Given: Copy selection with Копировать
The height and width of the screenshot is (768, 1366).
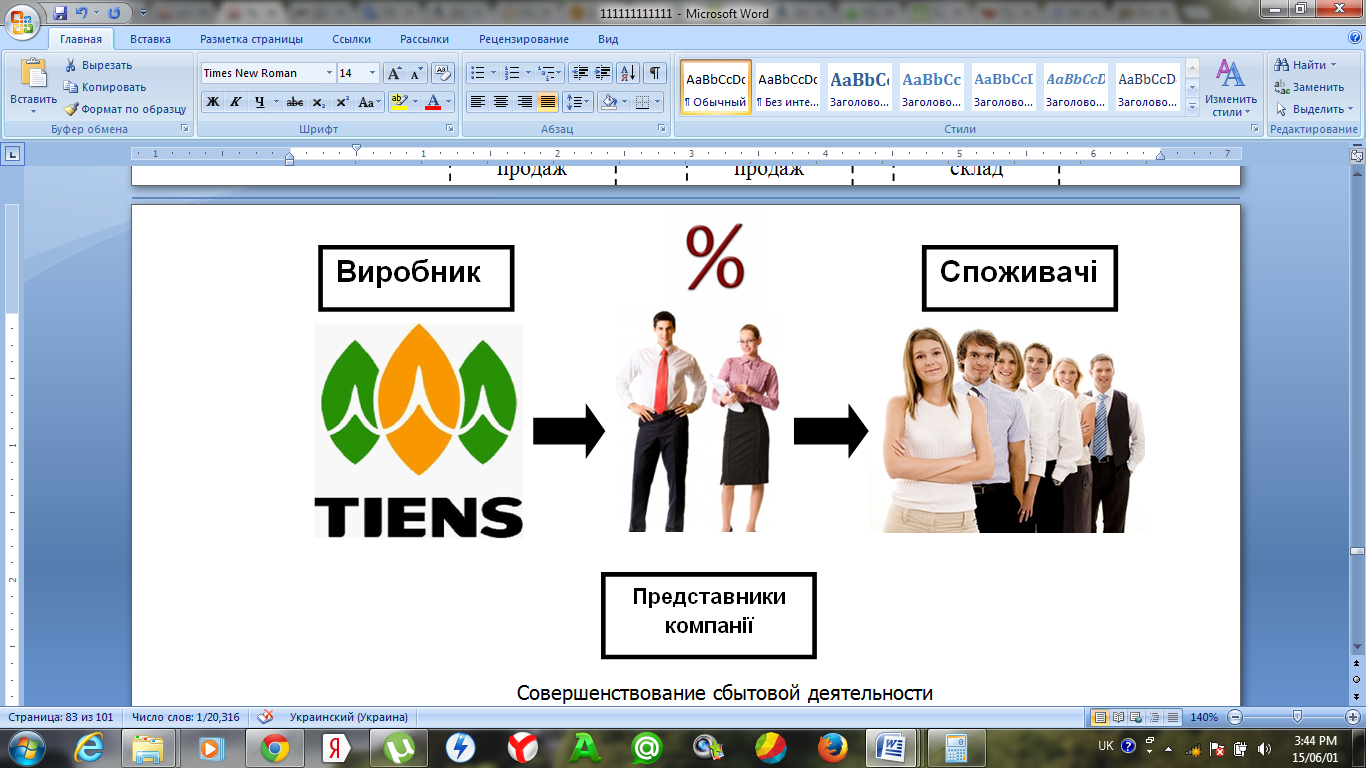Looking at the screenshot, I should 105,87.
